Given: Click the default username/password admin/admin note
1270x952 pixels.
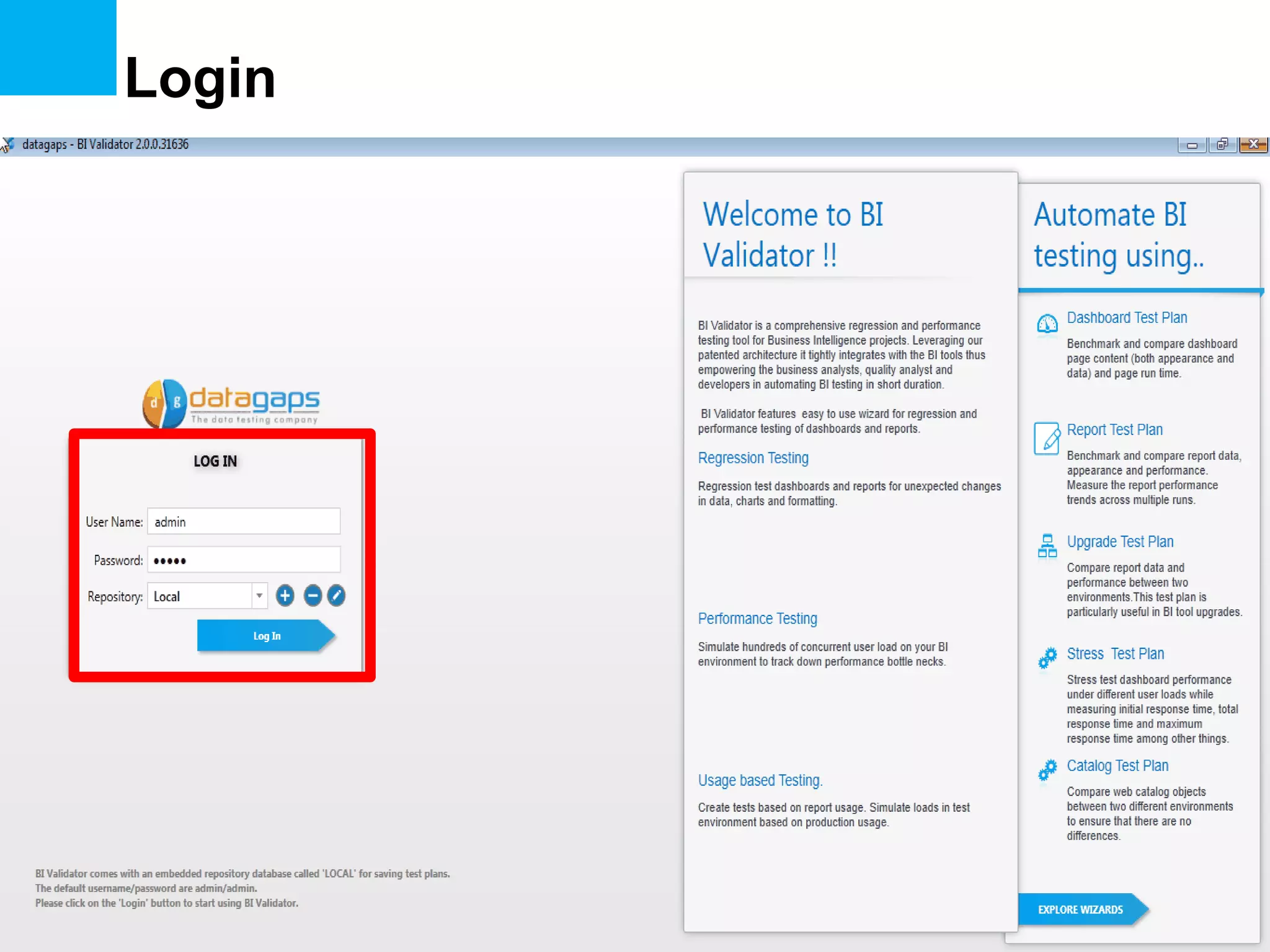Looking at the screenshot, I should (x=146, y=888).
